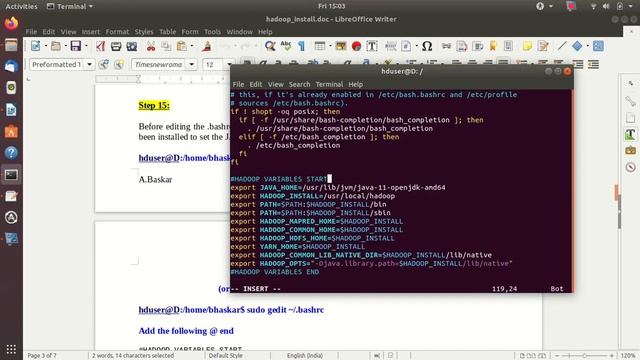Screen dimensions: 640x360
Task: Open Firefox from the Ubuntu dock
Action: tap(11, 23)
